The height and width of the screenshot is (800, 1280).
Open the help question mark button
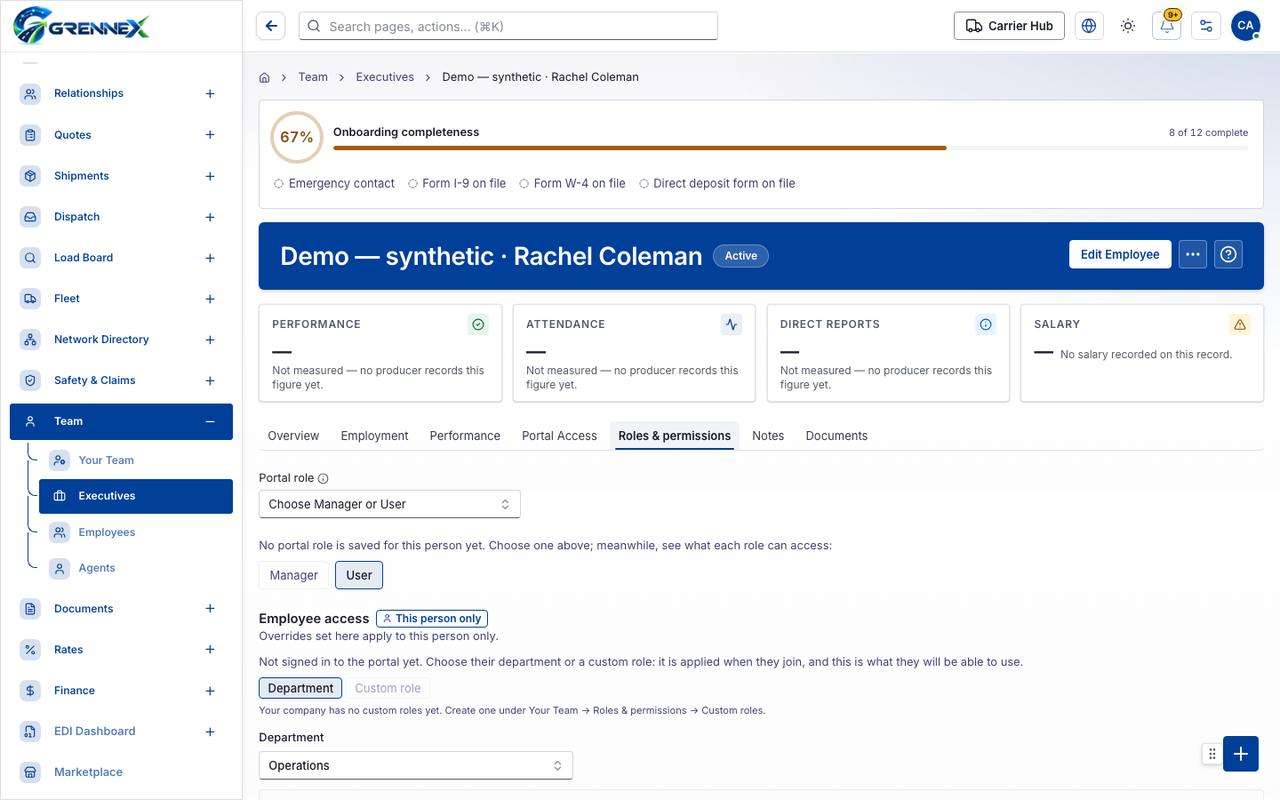1229,255
